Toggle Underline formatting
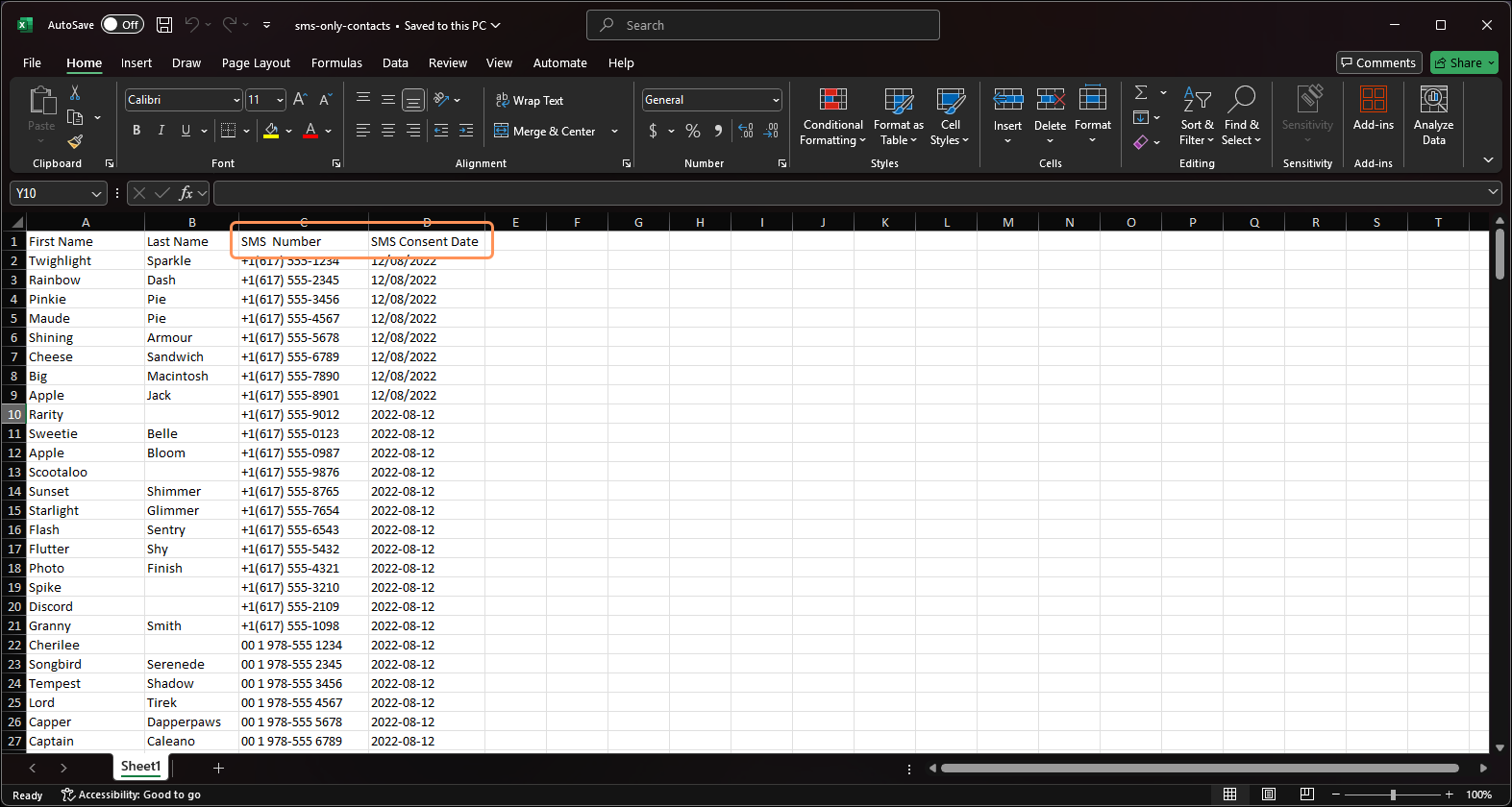 186,131
